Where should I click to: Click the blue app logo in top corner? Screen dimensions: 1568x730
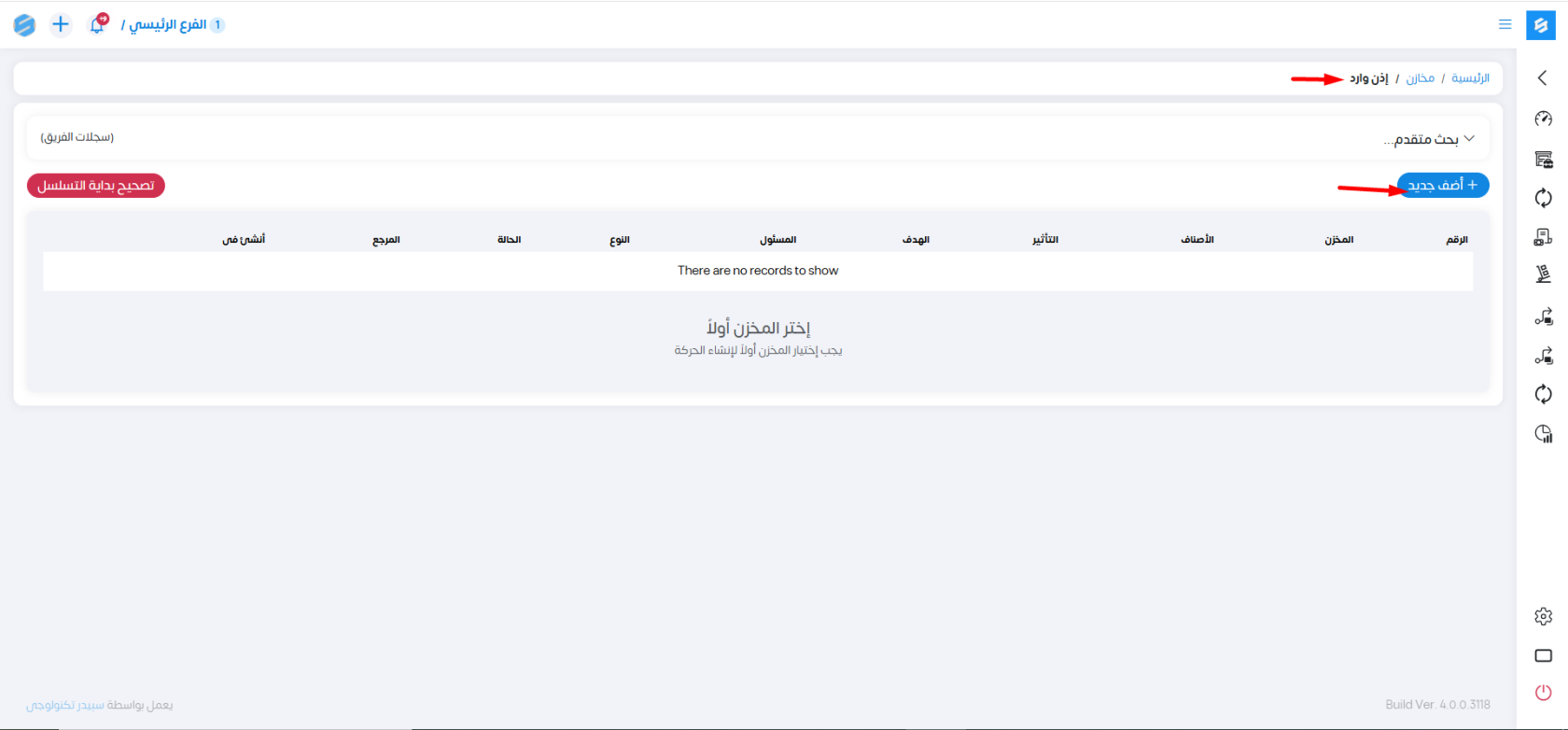coord(1540,25)
